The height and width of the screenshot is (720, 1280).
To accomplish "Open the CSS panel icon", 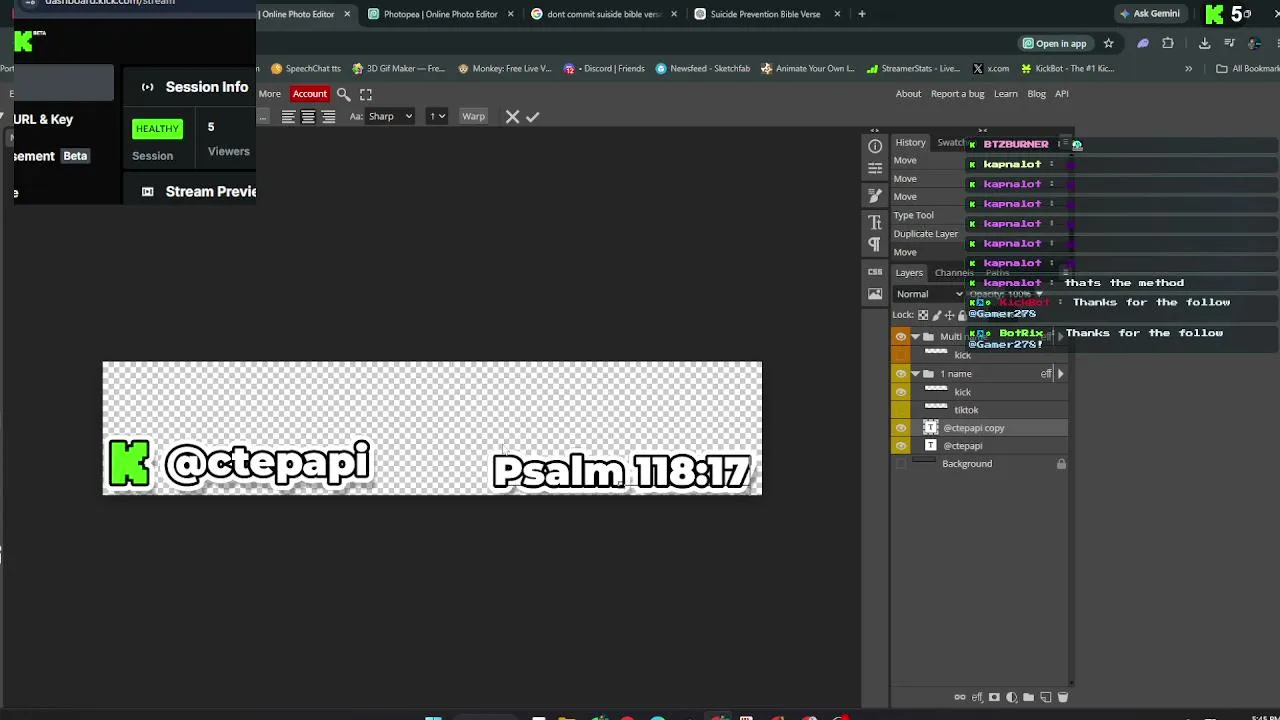I will (x=875, y=272).
